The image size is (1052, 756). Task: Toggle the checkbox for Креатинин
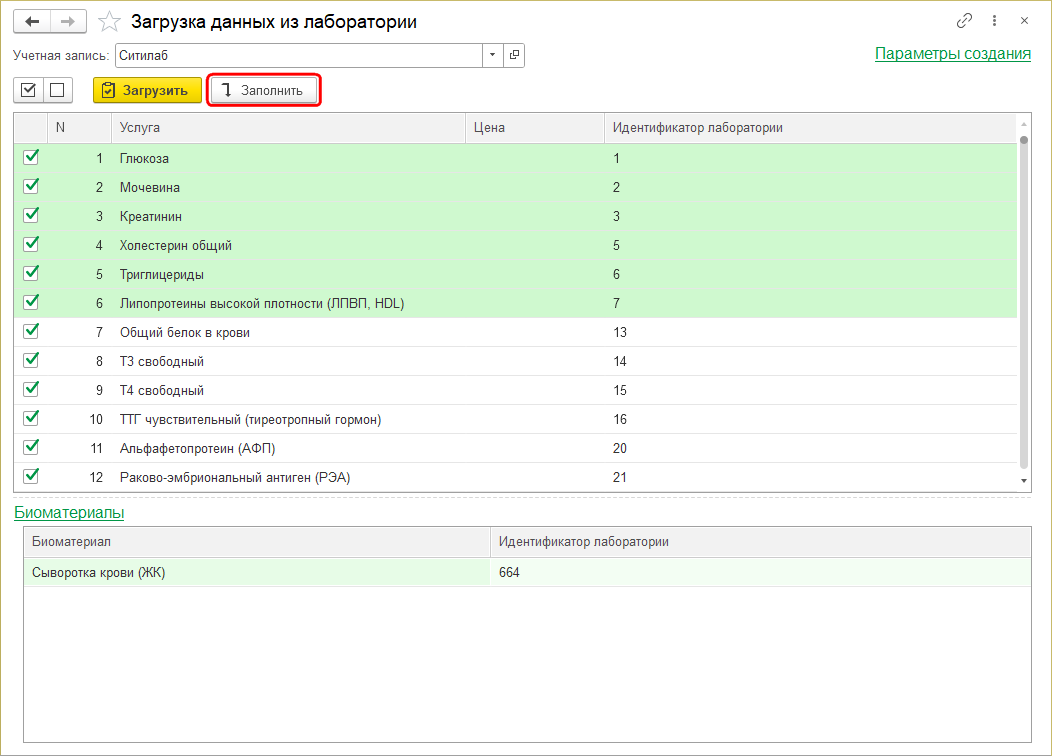pos(31,215)
